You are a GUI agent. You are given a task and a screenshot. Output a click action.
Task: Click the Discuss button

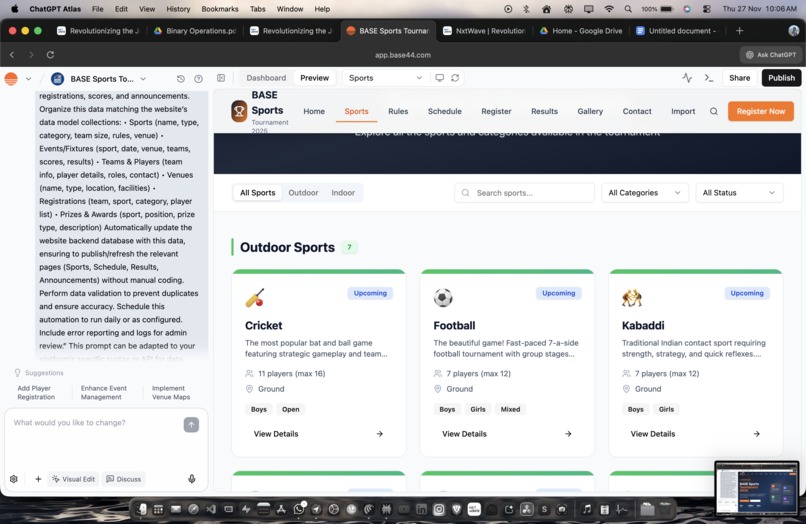click(x=123, y=479)
